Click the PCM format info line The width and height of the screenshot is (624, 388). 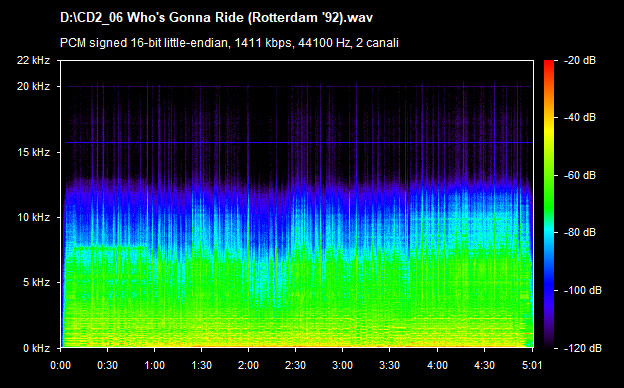coord(229,43)
